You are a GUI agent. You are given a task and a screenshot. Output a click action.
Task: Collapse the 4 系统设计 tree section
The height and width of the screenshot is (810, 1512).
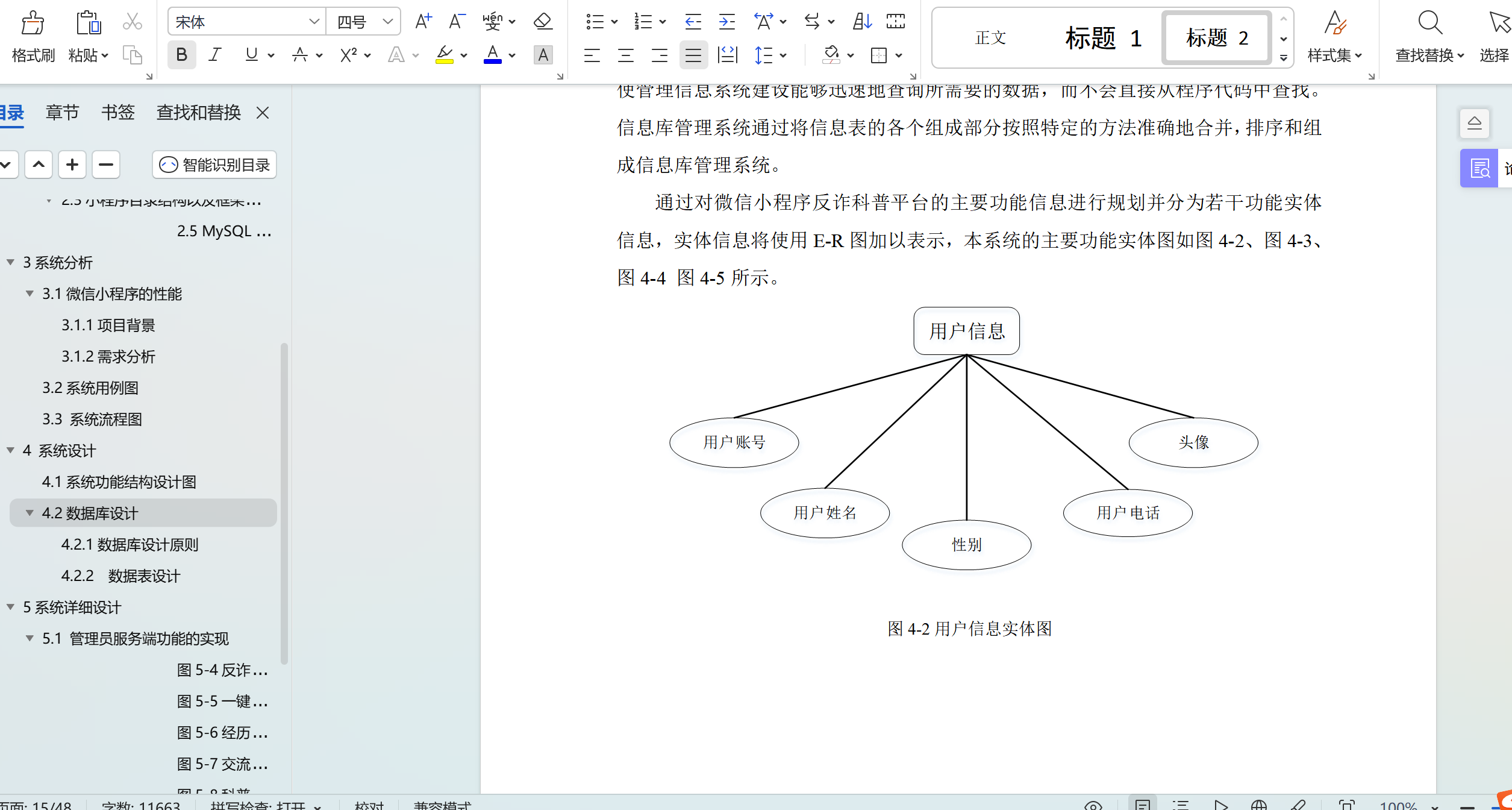(10, 450)
